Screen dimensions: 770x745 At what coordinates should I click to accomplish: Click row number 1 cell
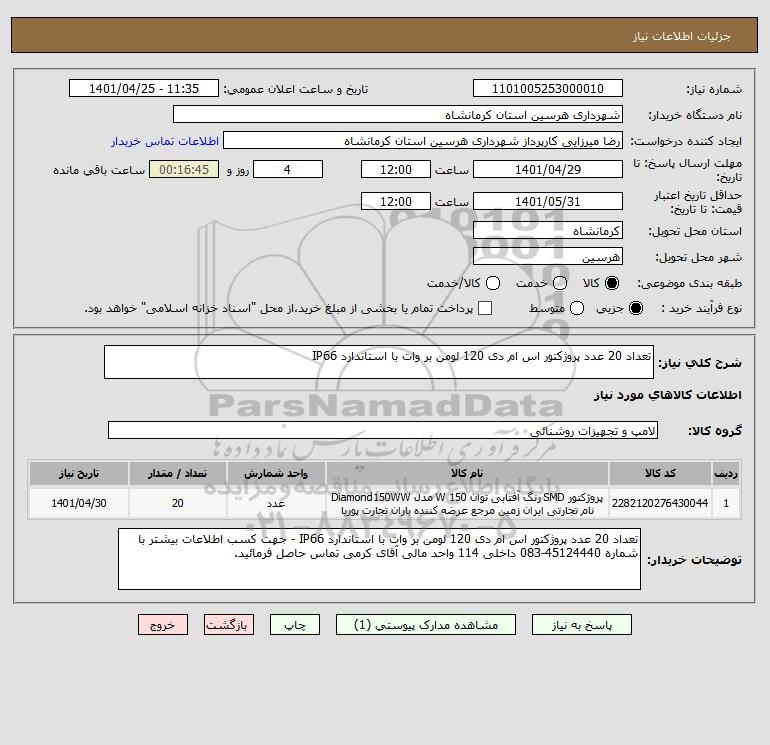726,503
